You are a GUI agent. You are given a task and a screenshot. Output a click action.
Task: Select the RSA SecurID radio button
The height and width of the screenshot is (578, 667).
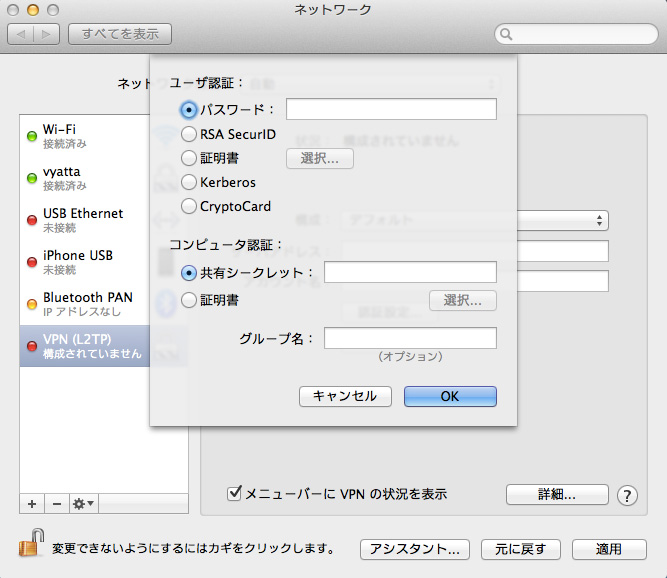click(189, 134)
